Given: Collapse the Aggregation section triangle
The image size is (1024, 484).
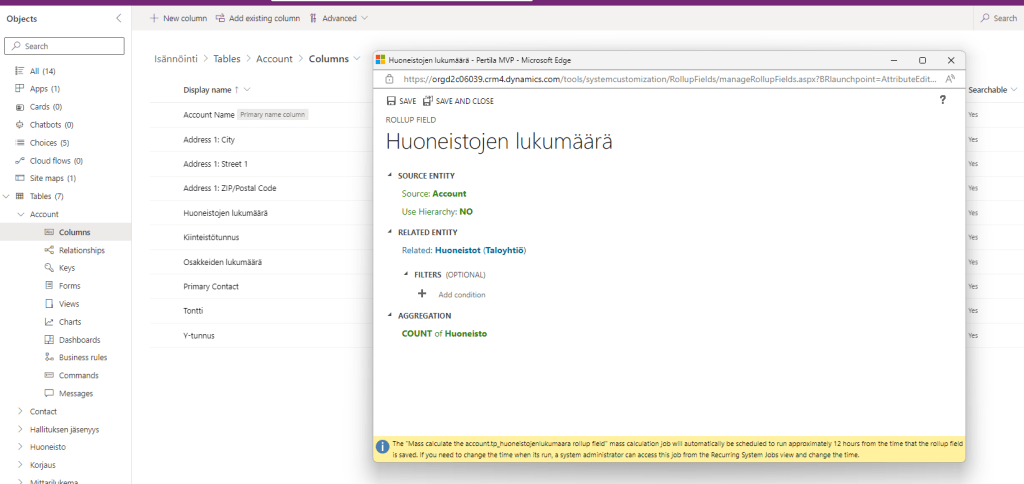Looking at the screenshot, I should [390, 315].
